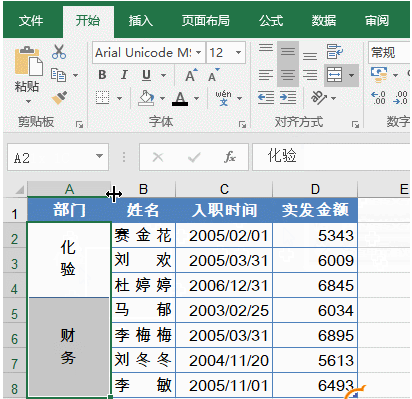The height and width of the screenshot is (399, 412).
Task: Align text left
Action: 266,75
